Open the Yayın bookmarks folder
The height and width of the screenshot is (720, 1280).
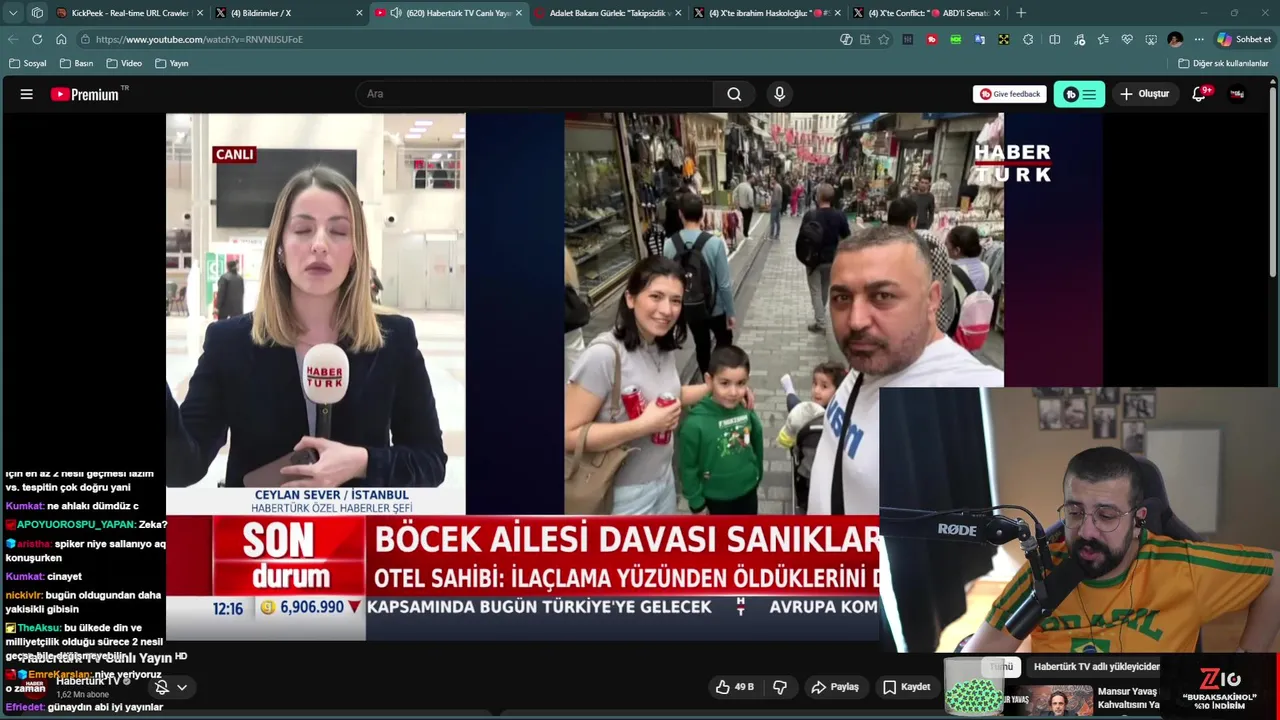172,63
